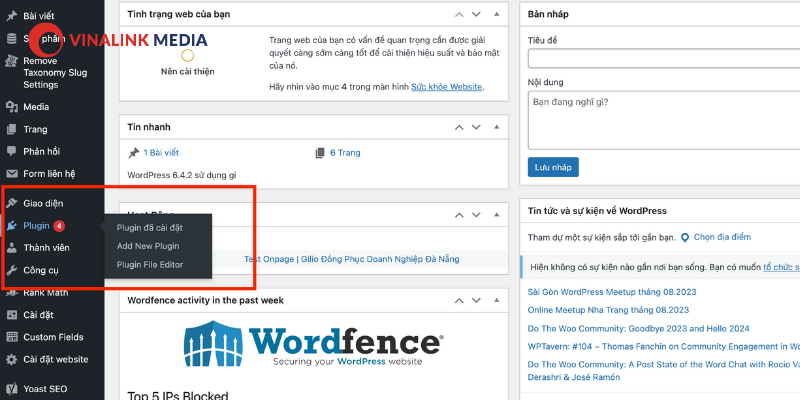Collapse the Wordfence activity panel
Screen dimensions: 800x400
tap(496, 301)
